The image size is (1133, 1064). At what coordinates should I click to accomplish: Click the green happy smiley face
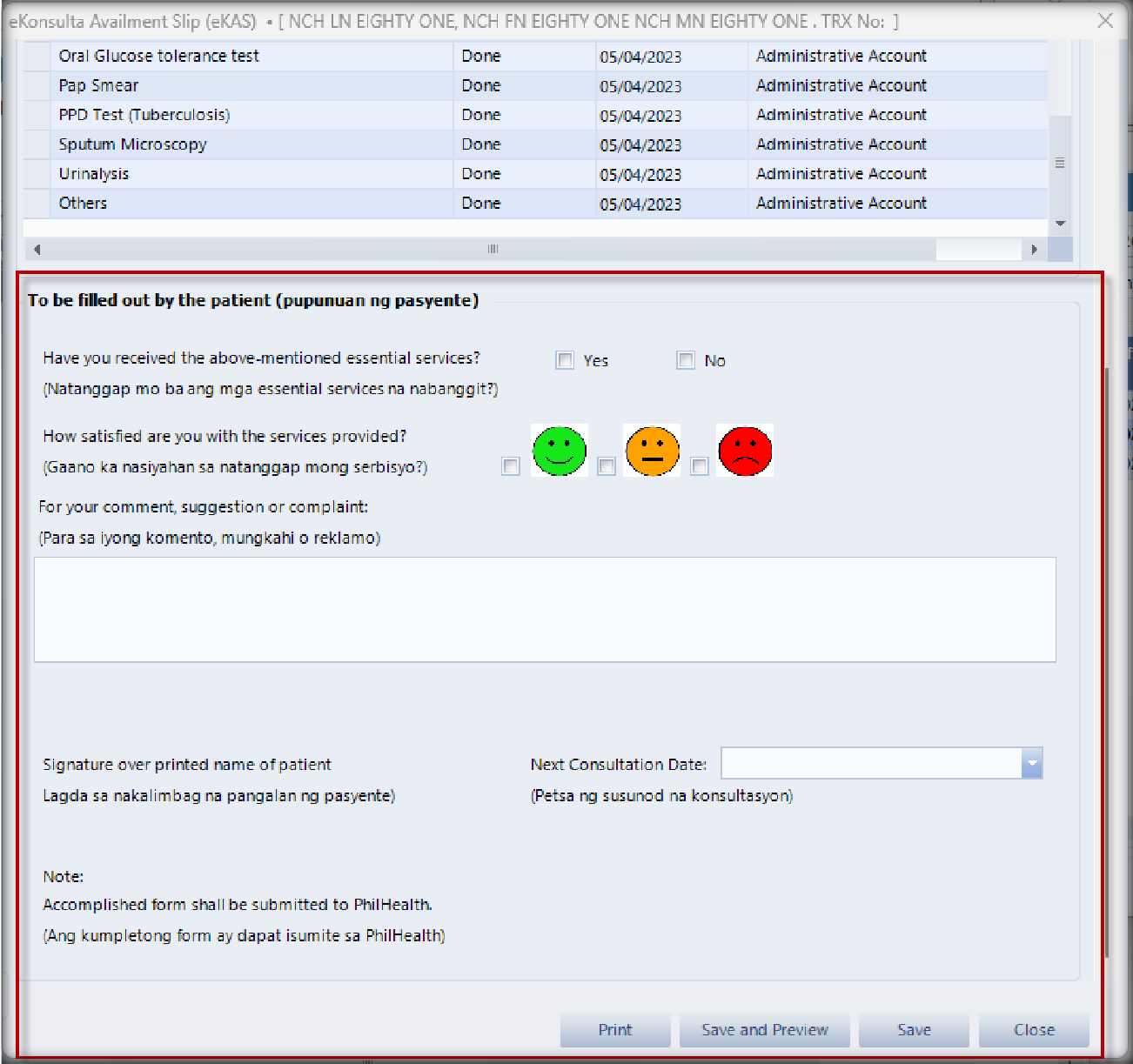click(560, 451)
